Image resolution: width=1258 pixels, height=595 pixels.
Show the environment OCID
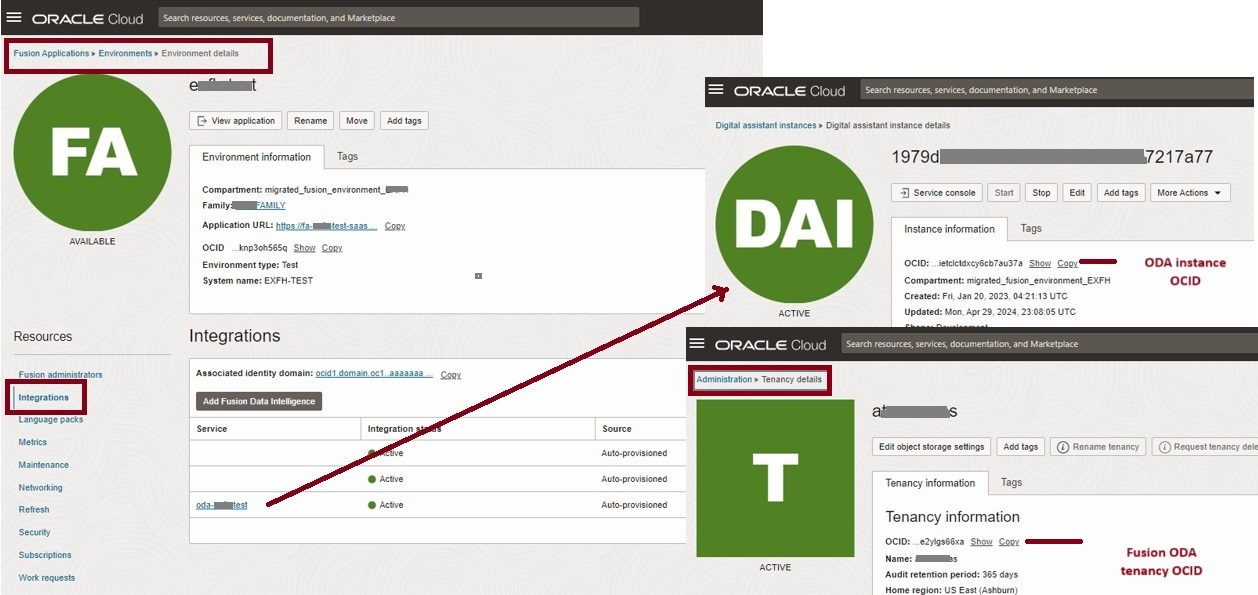(304, 248)
